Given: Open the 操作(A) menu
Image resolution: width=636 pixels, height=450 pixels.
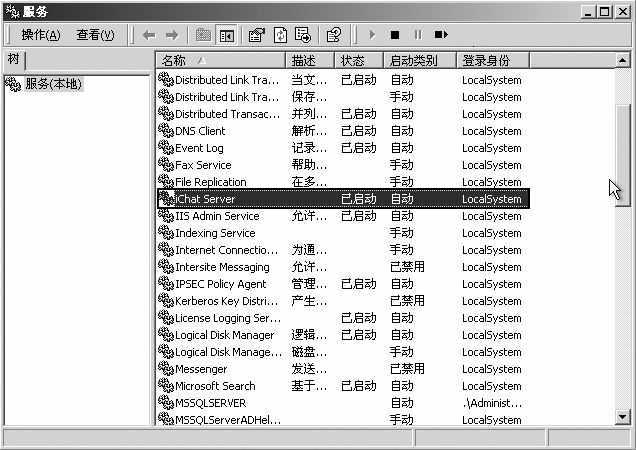Looking at the screenshot, I should coord(41,35).
